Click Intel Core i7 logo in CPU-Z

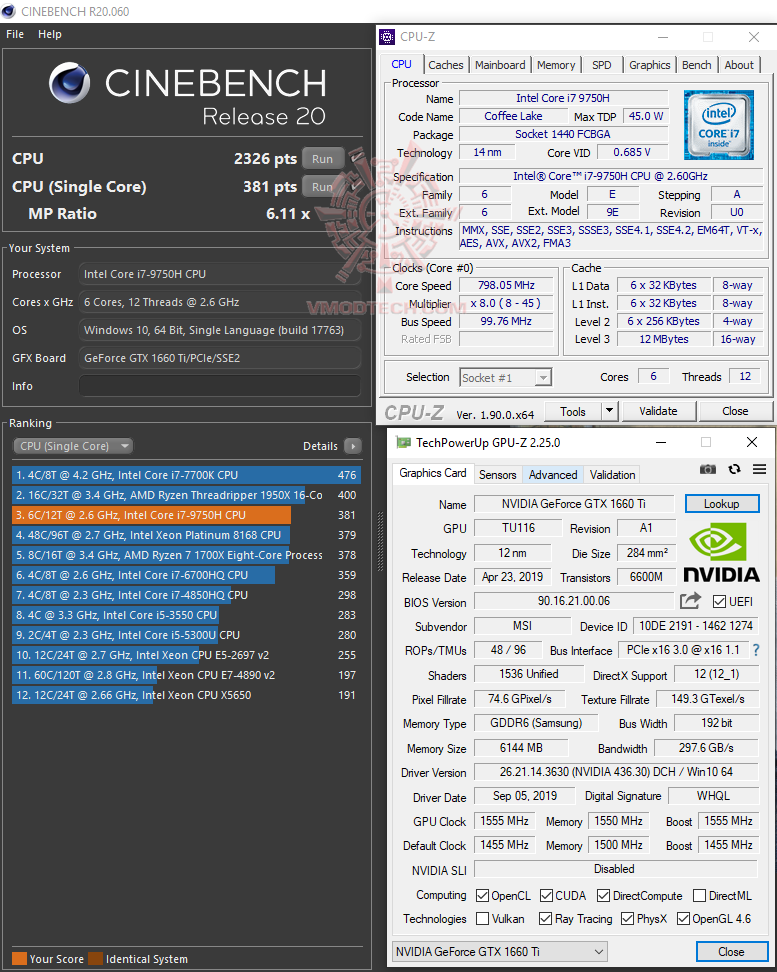(x=719, y=125)
